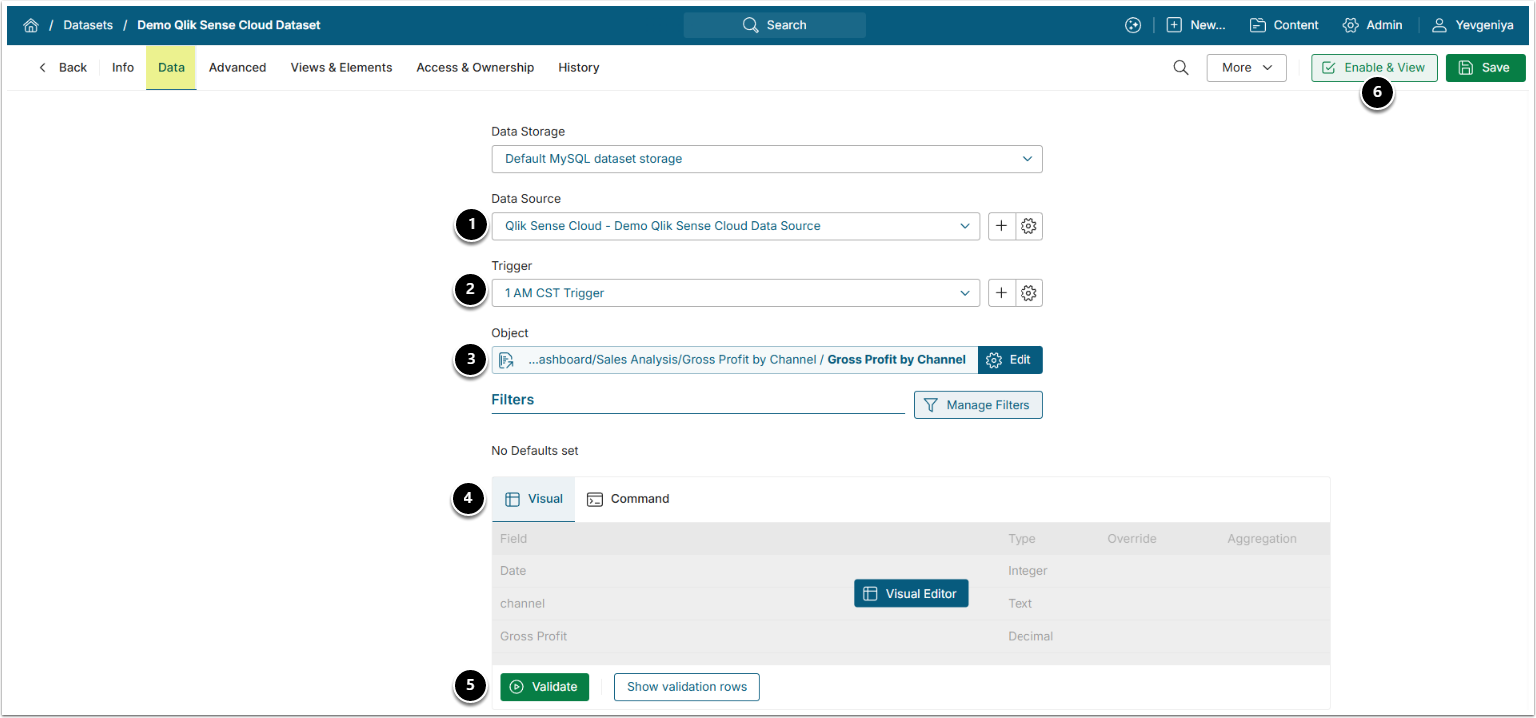Click Enable & View button
This screenshot has height=718, width=1536.
tap(1374, 68)
